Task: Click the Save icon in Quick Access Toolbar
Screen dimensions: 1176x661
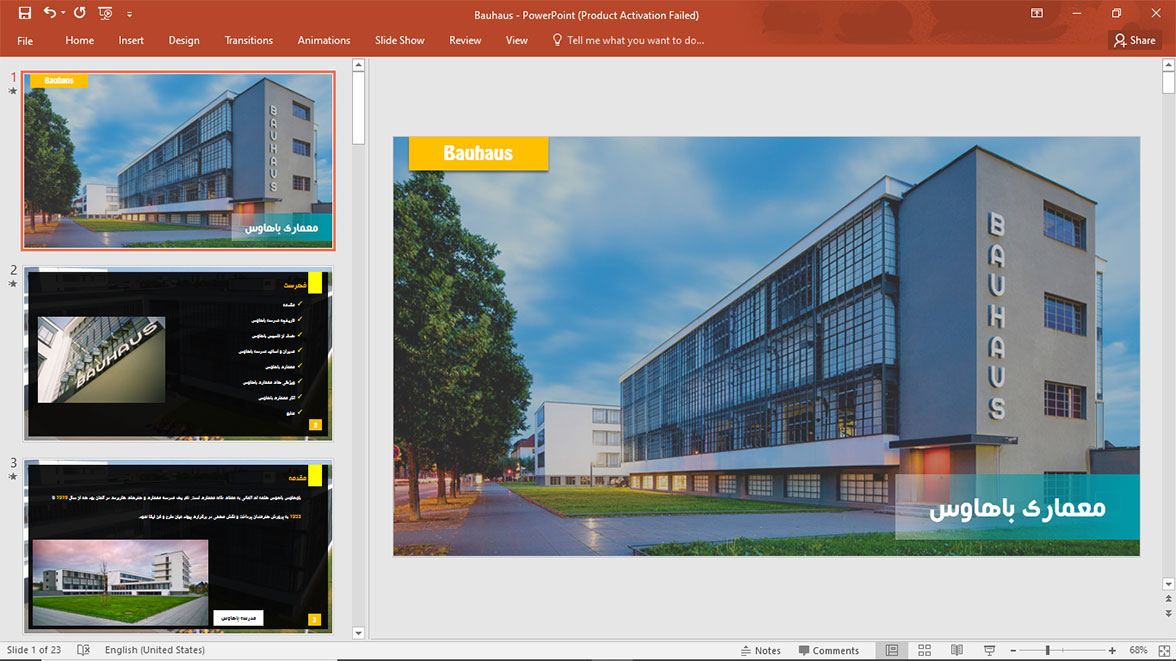Action: click(25, 13)
